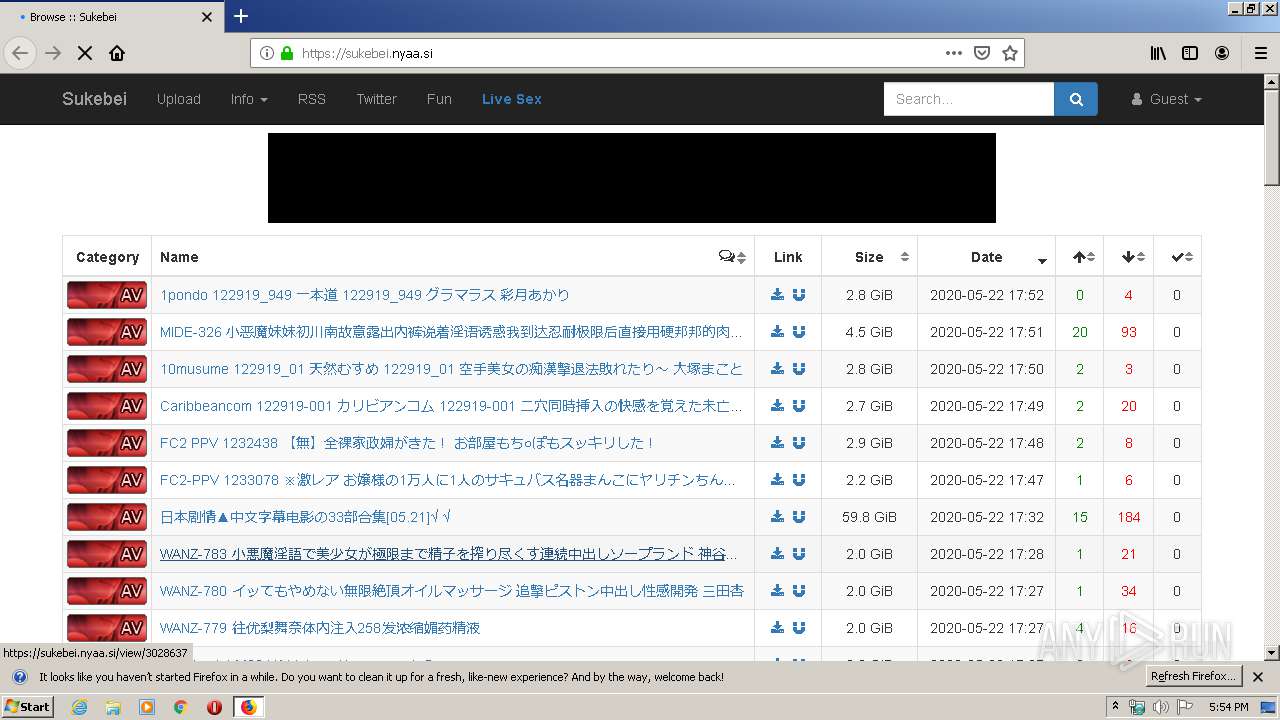Screen dimensions: 1280x720
Task: Show site security info via the padlock icon
Action: pos(287,53)
